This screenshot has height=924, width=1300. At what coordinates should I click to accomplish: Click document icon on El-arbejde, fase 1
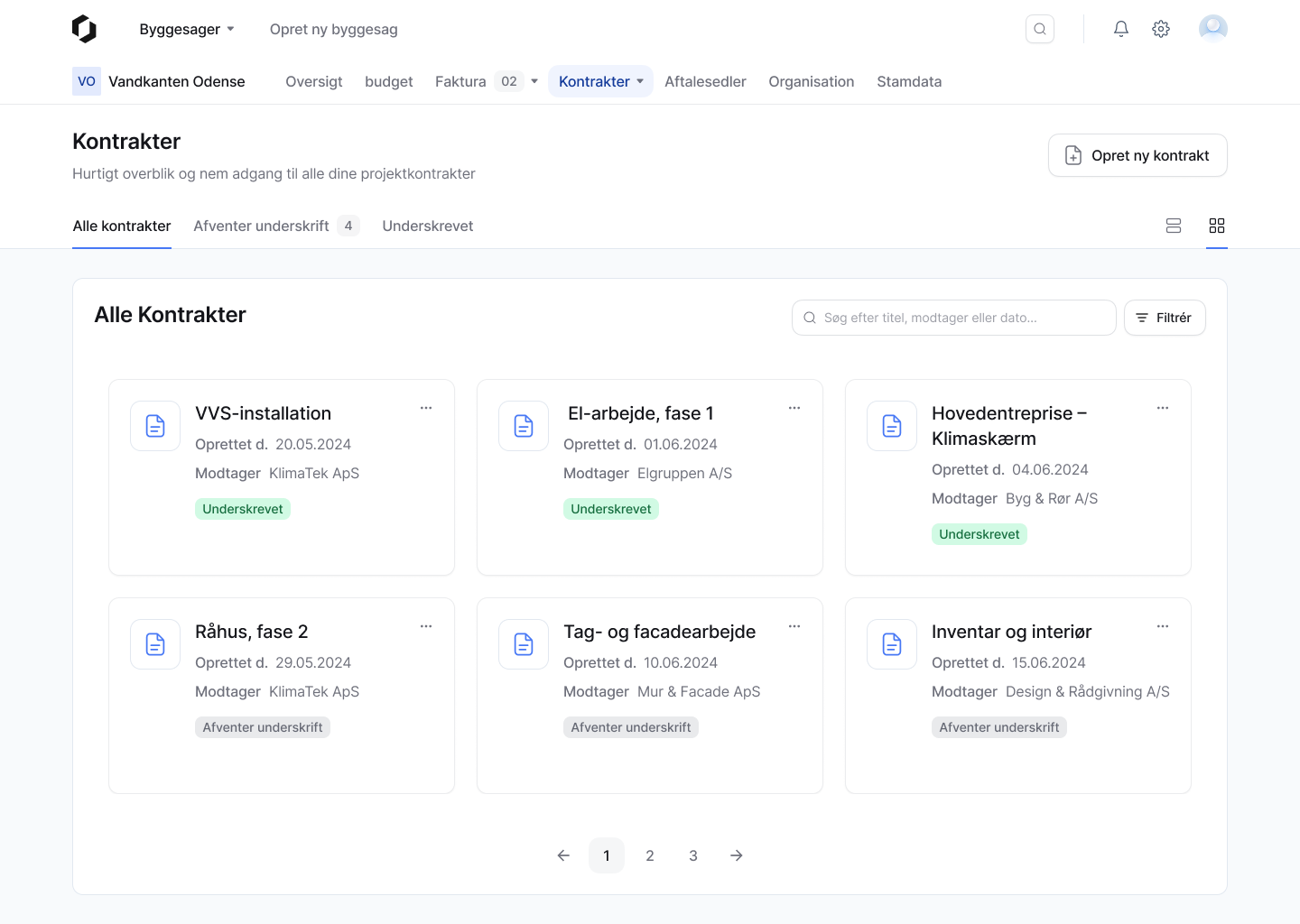coord(524,426)
